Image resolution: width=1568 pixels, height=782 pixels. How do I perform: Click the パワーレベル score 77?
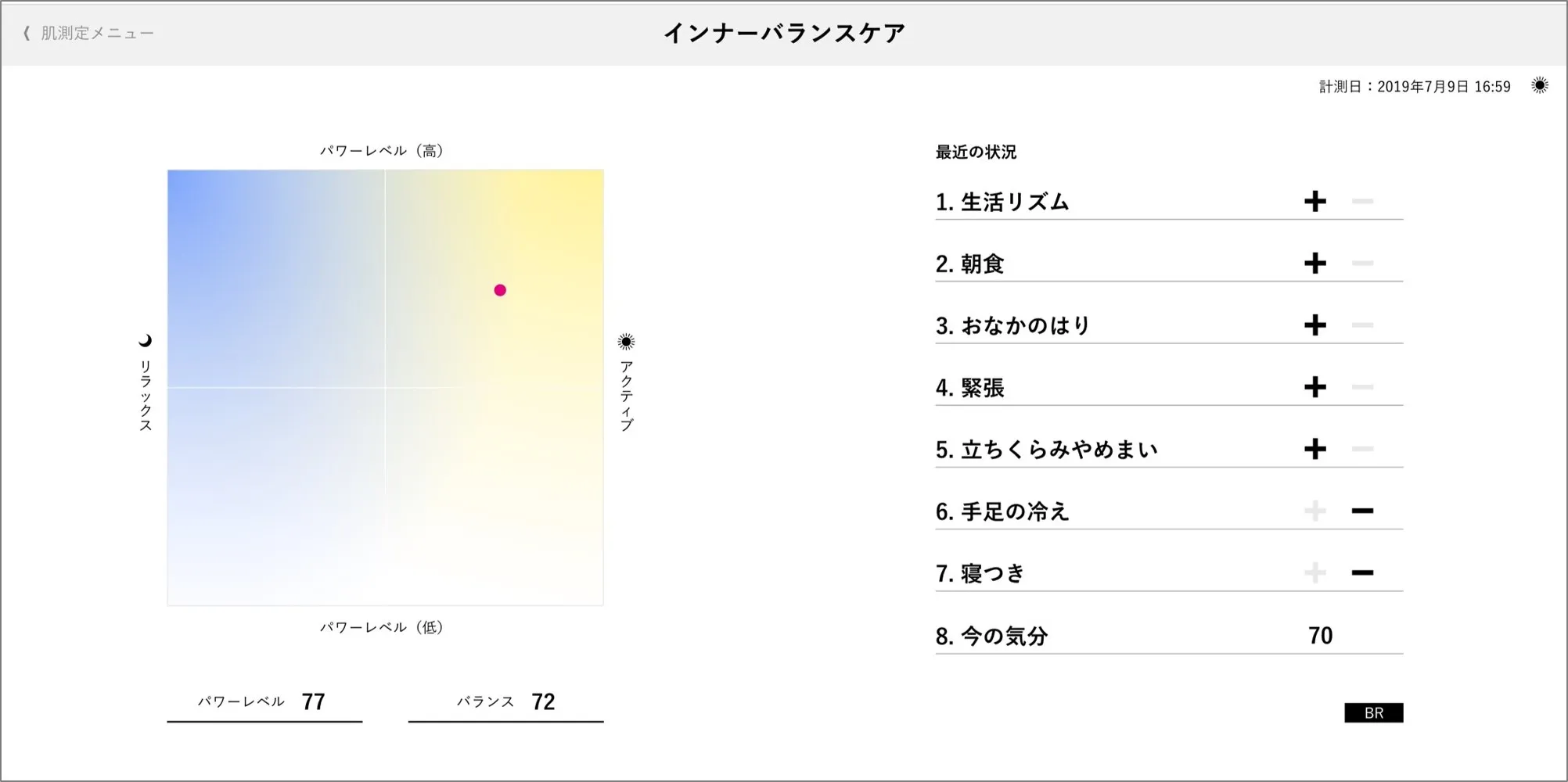(x=313, y=701)
